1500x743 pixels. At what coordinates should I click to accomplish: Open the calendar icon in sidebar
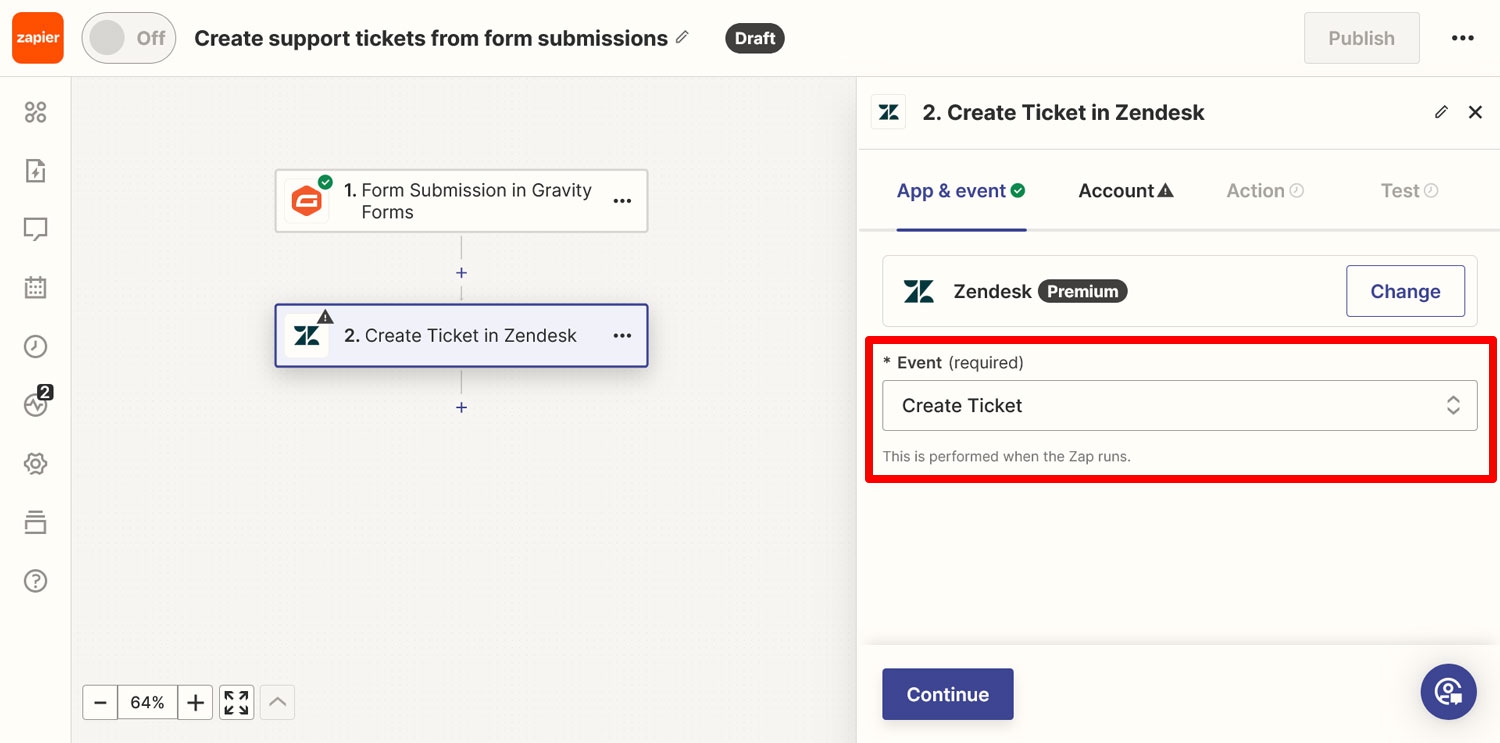pos(35,288)
